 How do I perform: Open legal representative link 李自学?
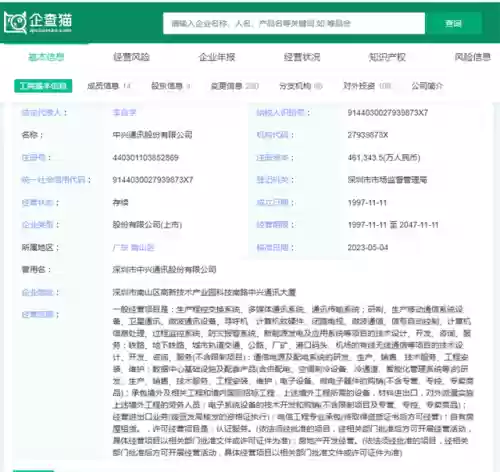[x=124, y=112]
